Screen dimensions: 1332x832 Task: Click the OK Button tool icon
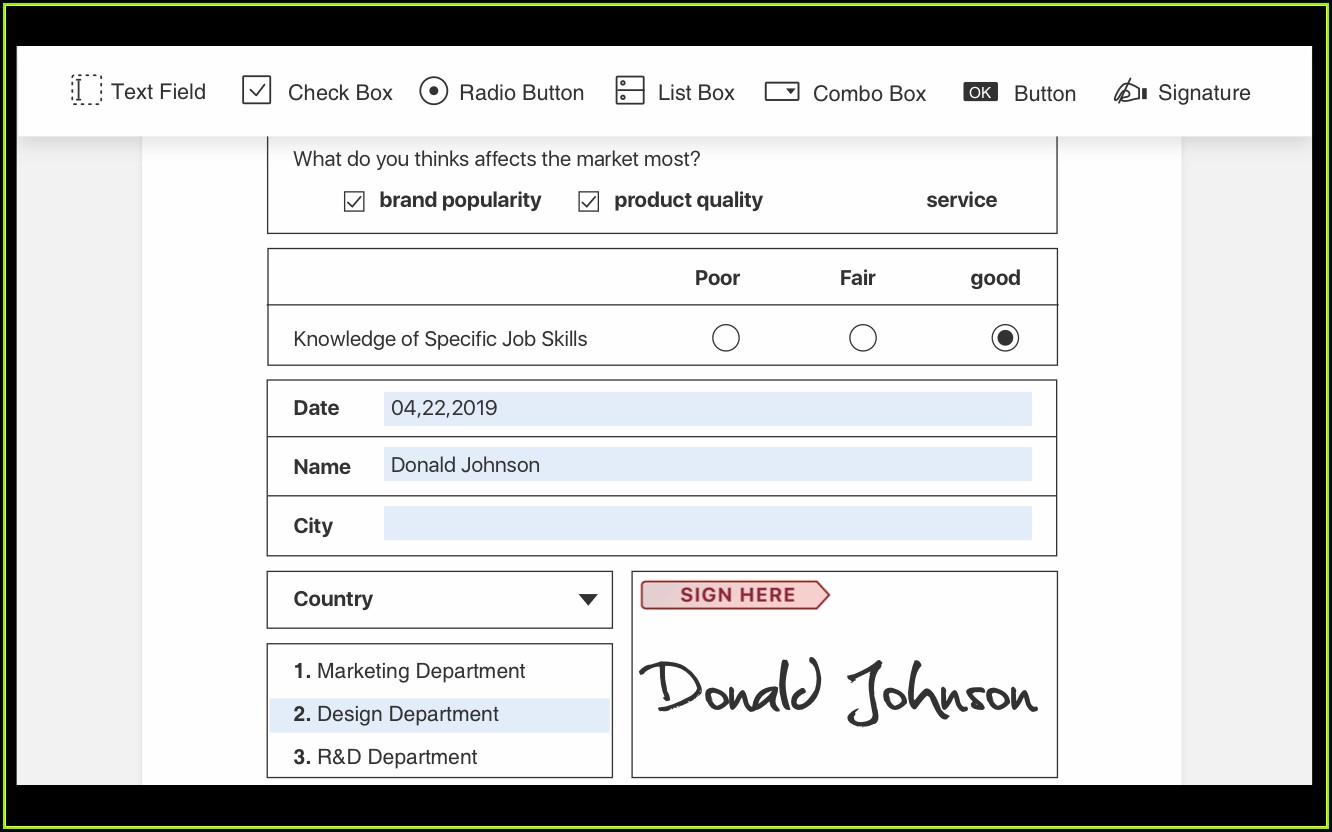pos(980,92)
